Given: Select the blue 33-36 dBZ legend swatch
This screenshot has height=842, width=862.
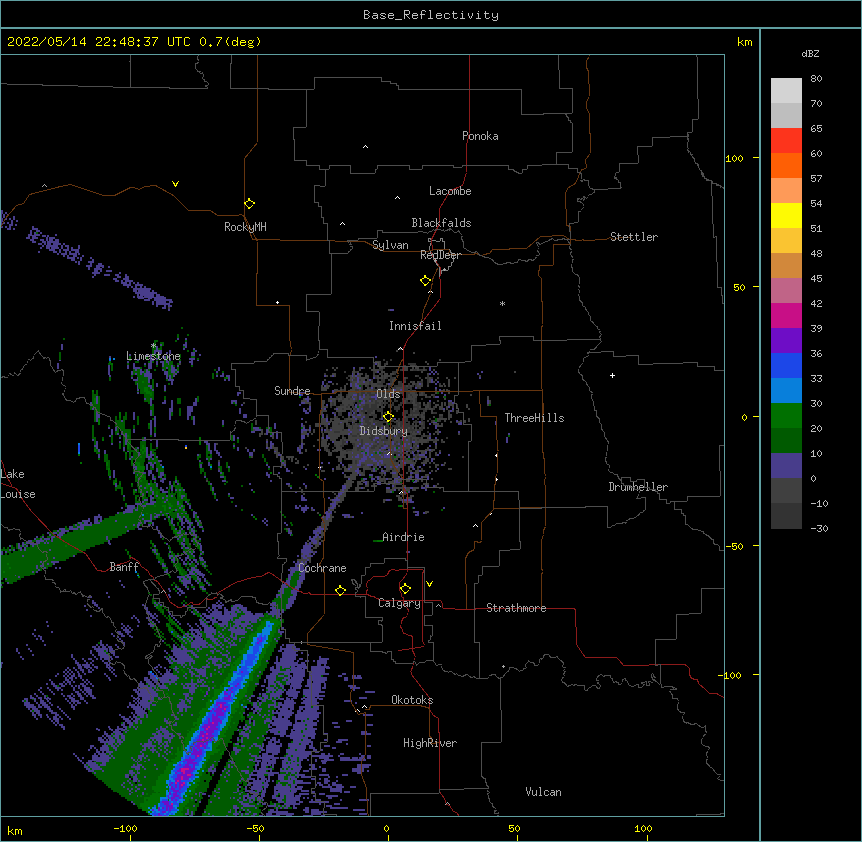Looking at the screenshot, I should tap(786, 365).
